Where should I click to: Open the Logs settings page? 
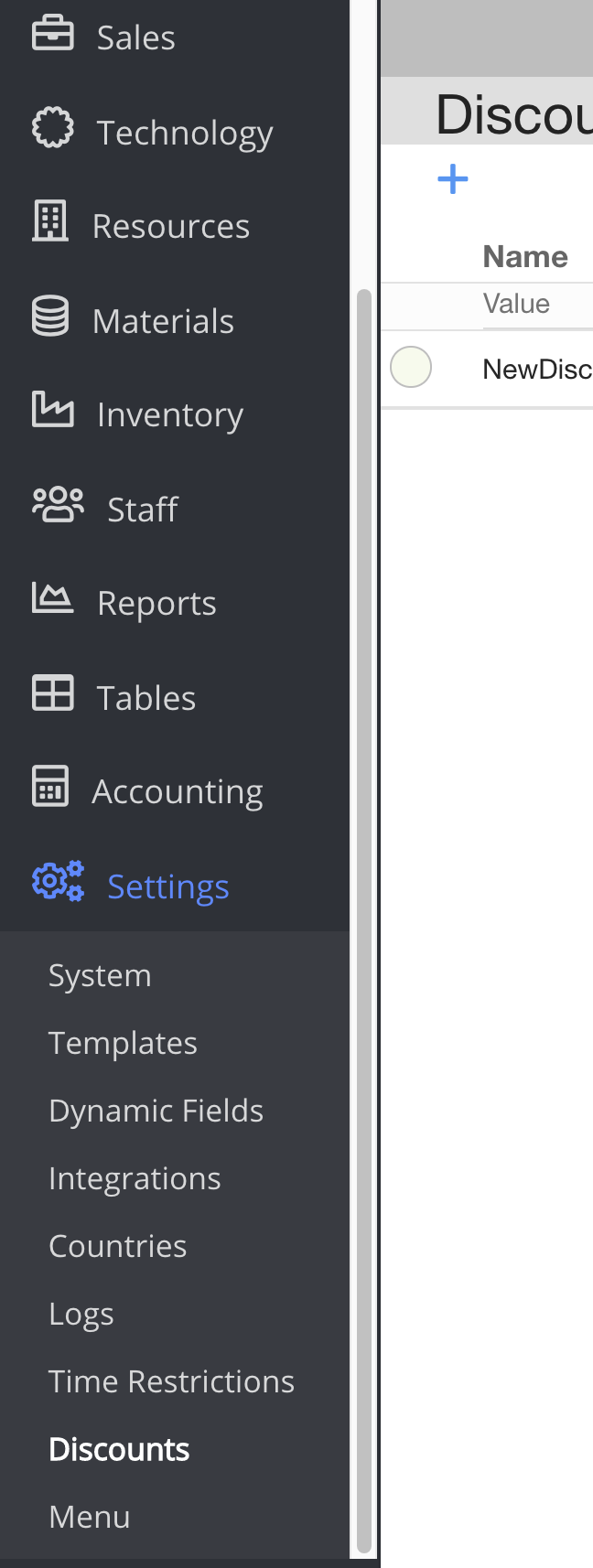click(x=81, y=1314)
